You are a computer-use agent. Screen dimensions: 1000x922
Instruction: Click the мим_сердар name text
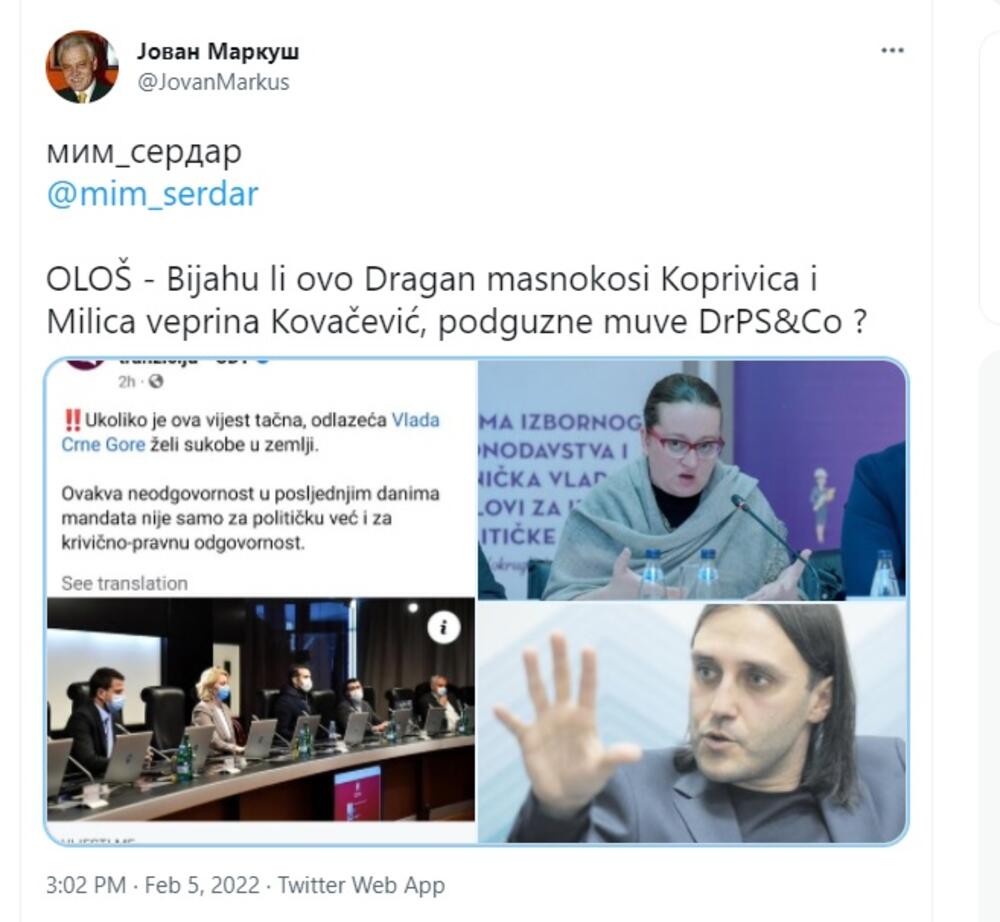tap(144, 152)
